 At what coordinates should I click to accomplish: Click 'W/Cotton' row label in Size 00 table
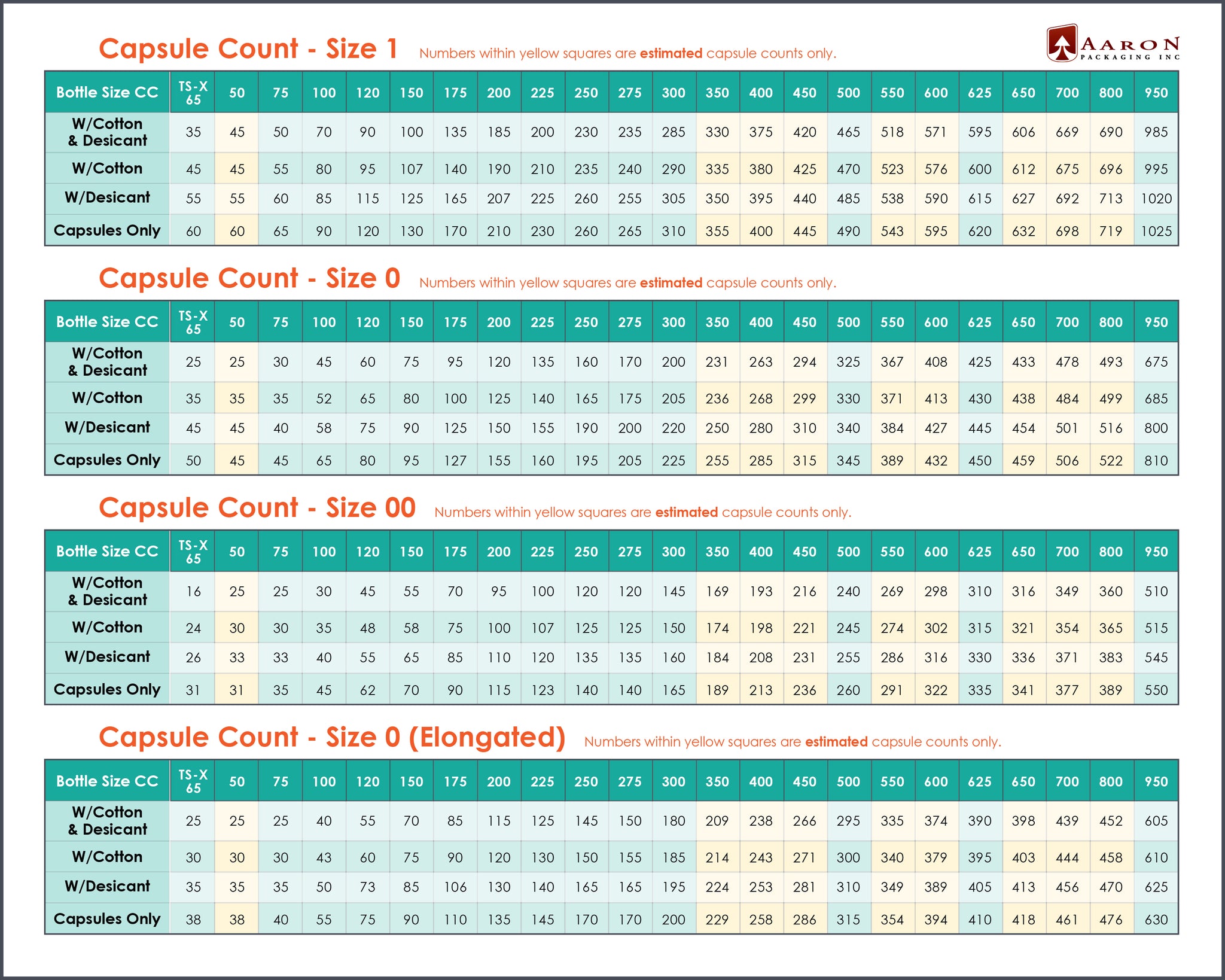click(107, 628)
